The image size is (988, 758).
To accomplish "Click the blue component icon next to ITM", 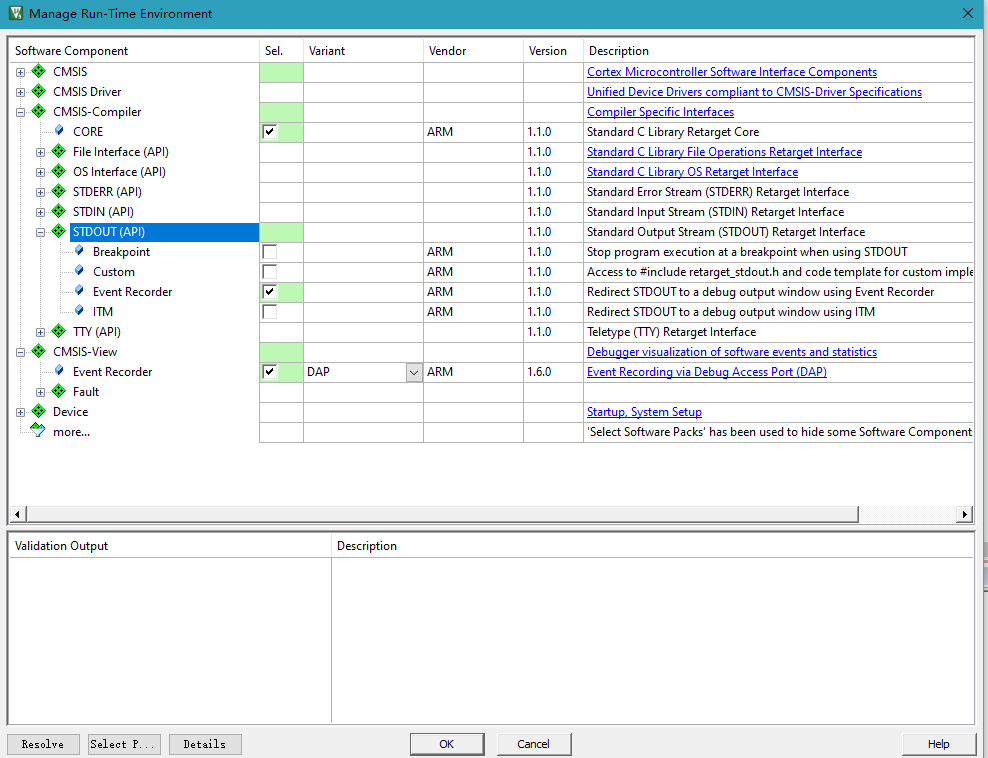I will 79,312.
